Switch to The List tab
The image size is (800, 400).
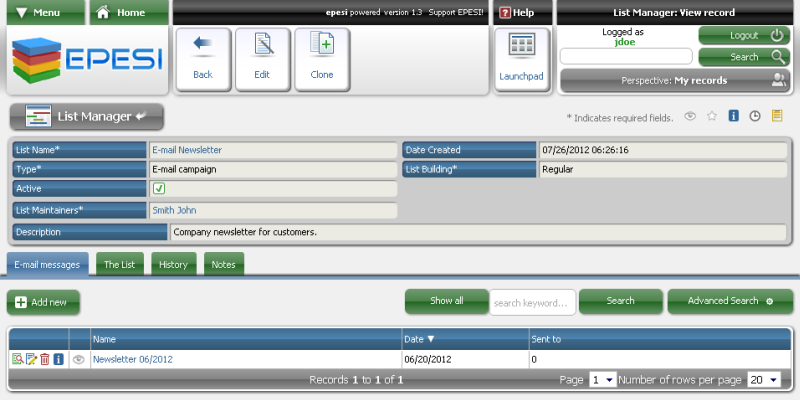pyautogui.click(x=120, y=264)
